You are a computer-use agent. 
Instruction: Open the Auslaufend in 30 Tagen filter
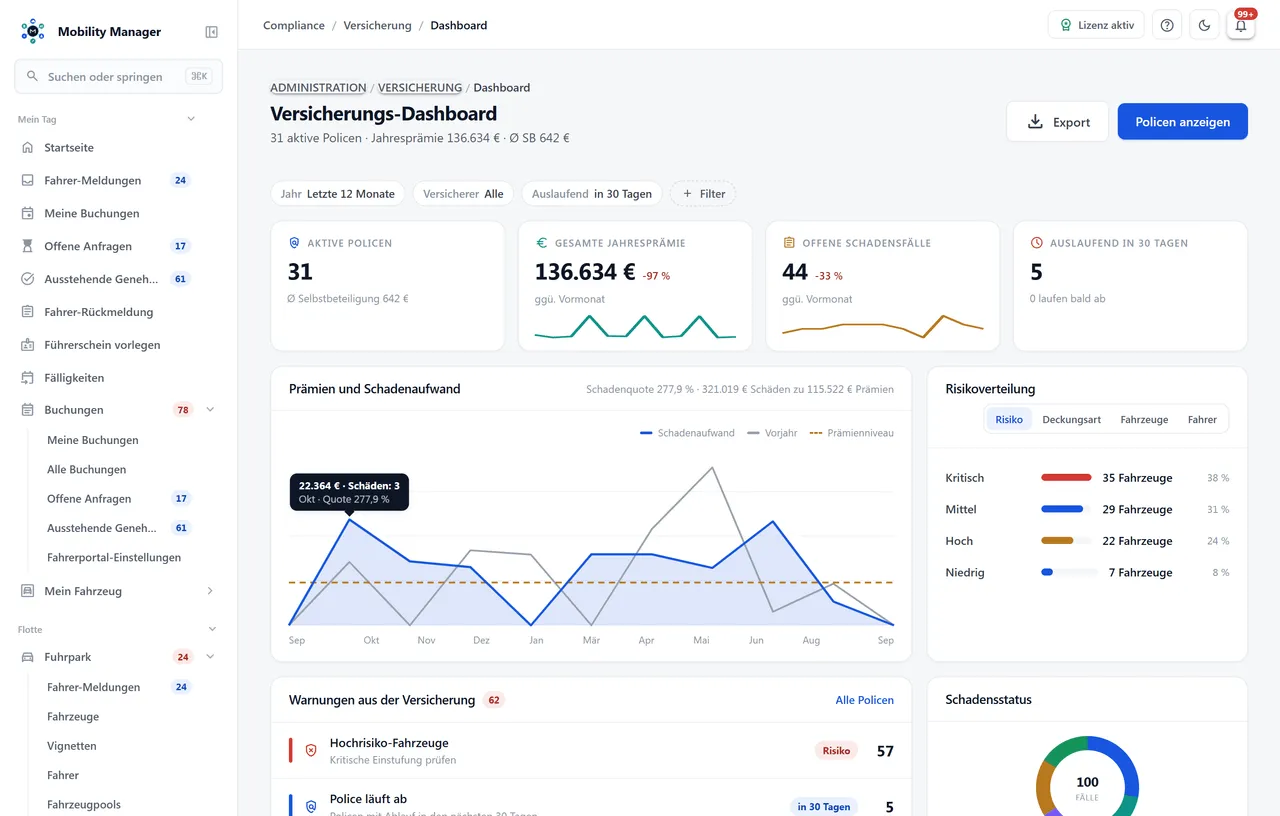coord(592,194)
